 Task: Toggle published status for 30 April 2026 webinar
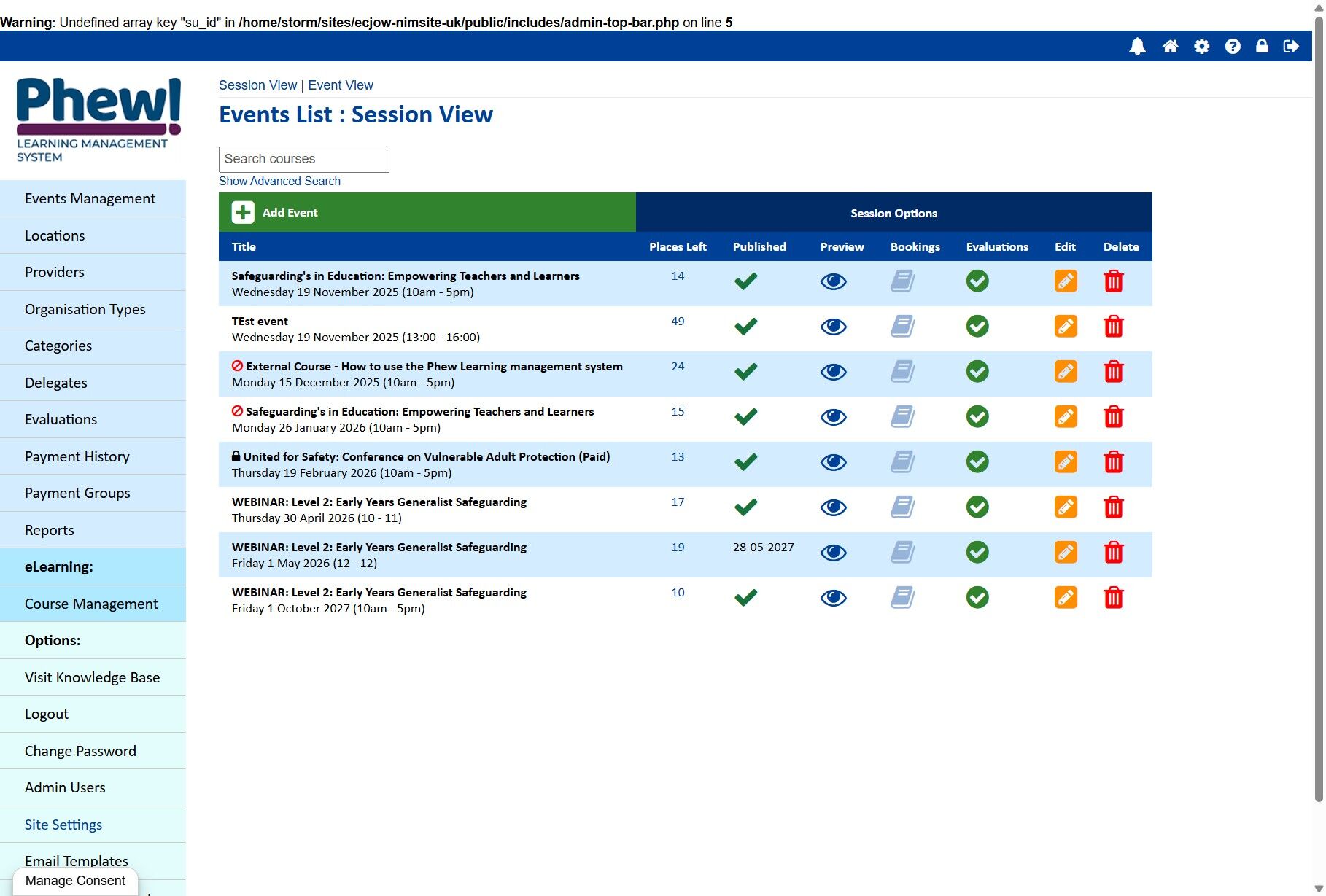tap(745, 507)
